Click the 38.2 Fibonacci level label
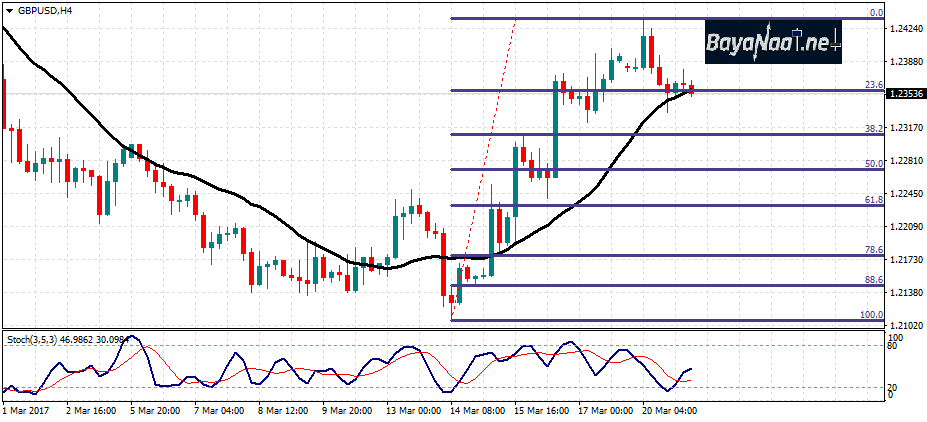 click(x=873, y=129)
